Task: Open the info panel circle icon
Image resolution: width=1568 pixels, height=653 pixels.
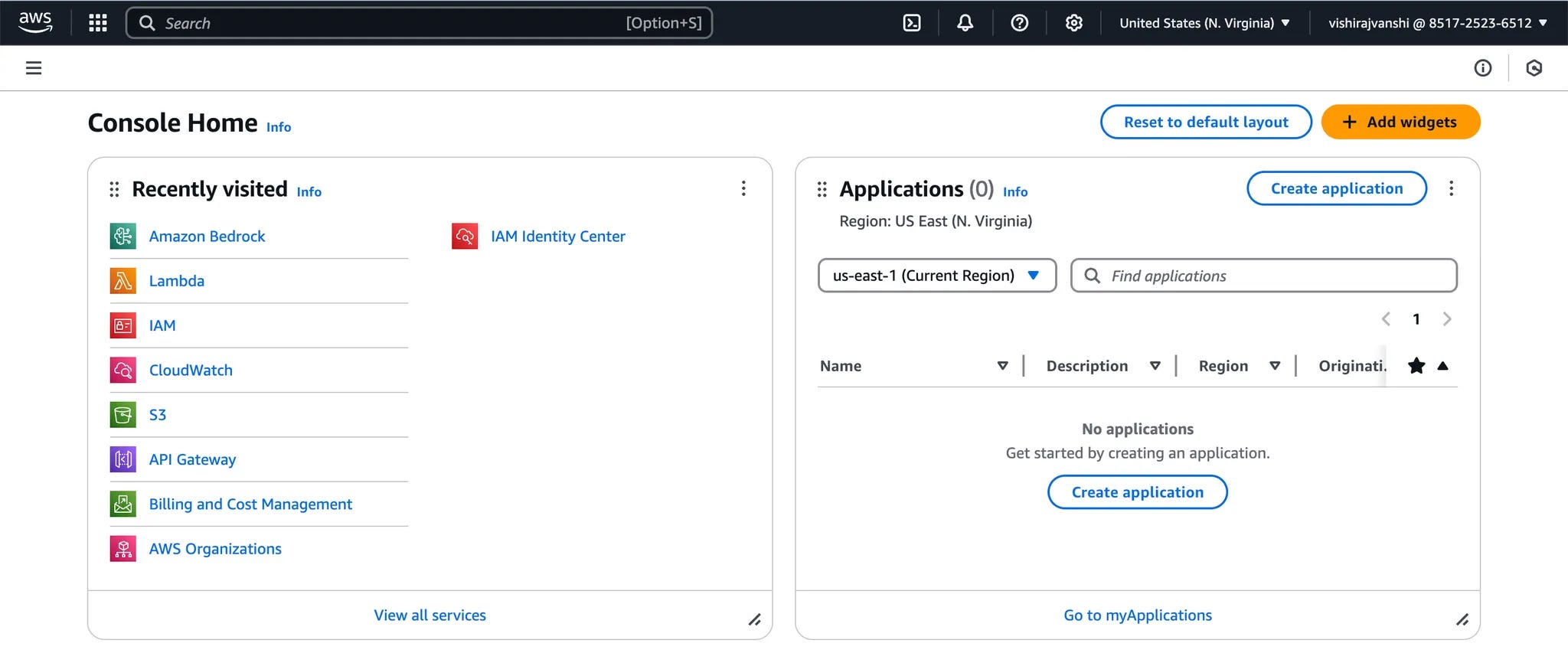Action: [1483, 68]
